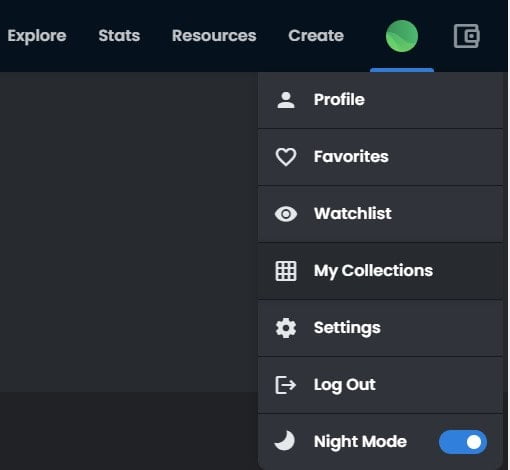Open My Collections menu entry
This screenshot has width=510, height=470.
point(380,271)
